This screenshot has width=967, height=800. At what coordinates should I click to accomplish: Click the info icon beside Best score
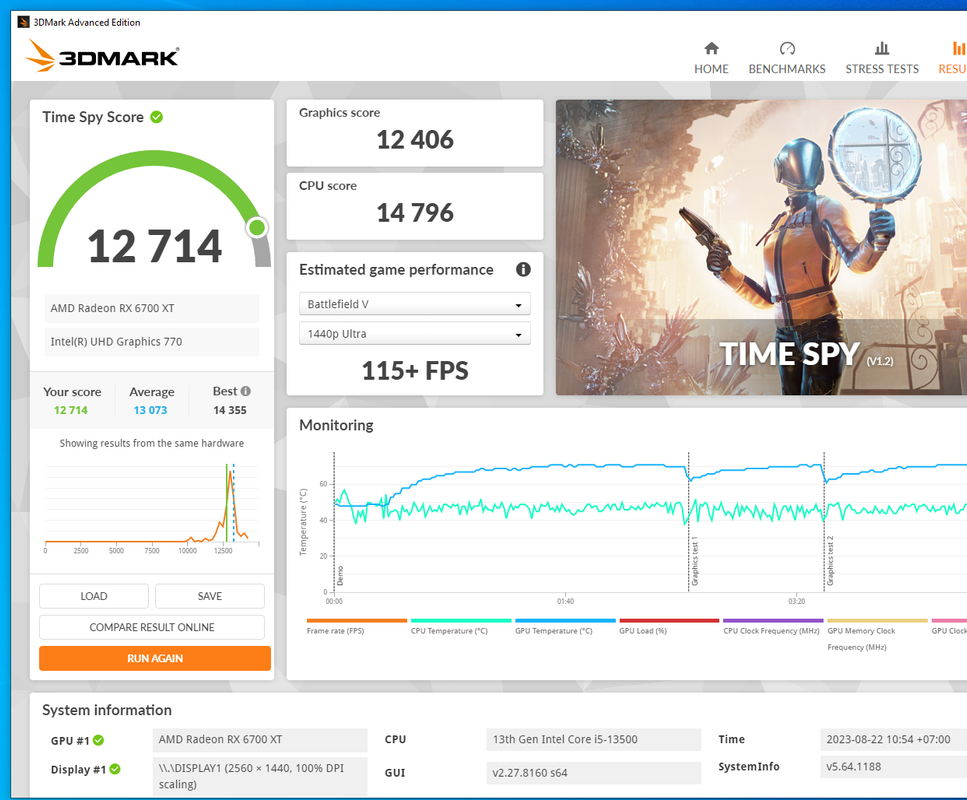(x=245, y=391)
